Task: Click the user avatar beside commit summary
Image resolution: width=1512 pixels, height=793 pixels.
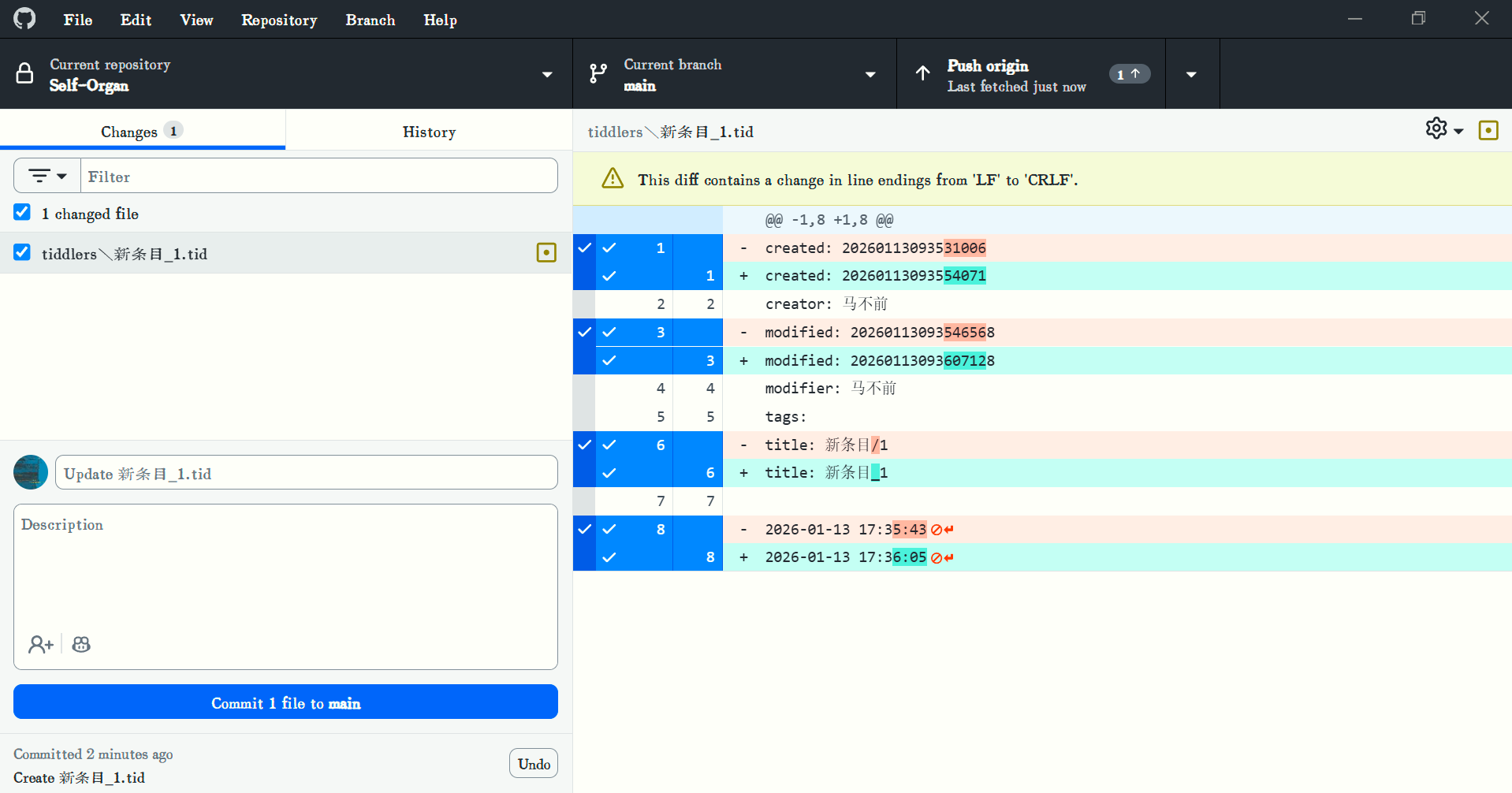Action: click(31, 472)
